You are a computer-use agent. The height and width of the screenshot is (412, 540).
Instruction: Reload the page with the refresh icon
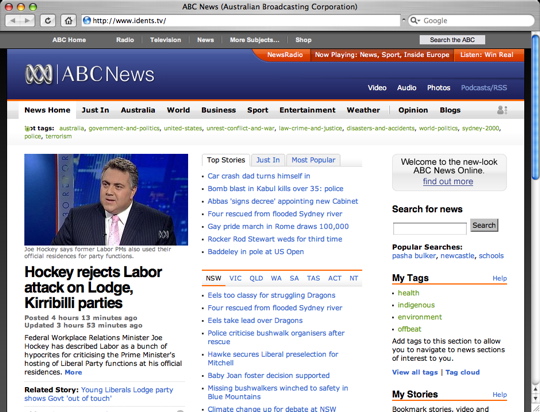[x=48, y=21]
